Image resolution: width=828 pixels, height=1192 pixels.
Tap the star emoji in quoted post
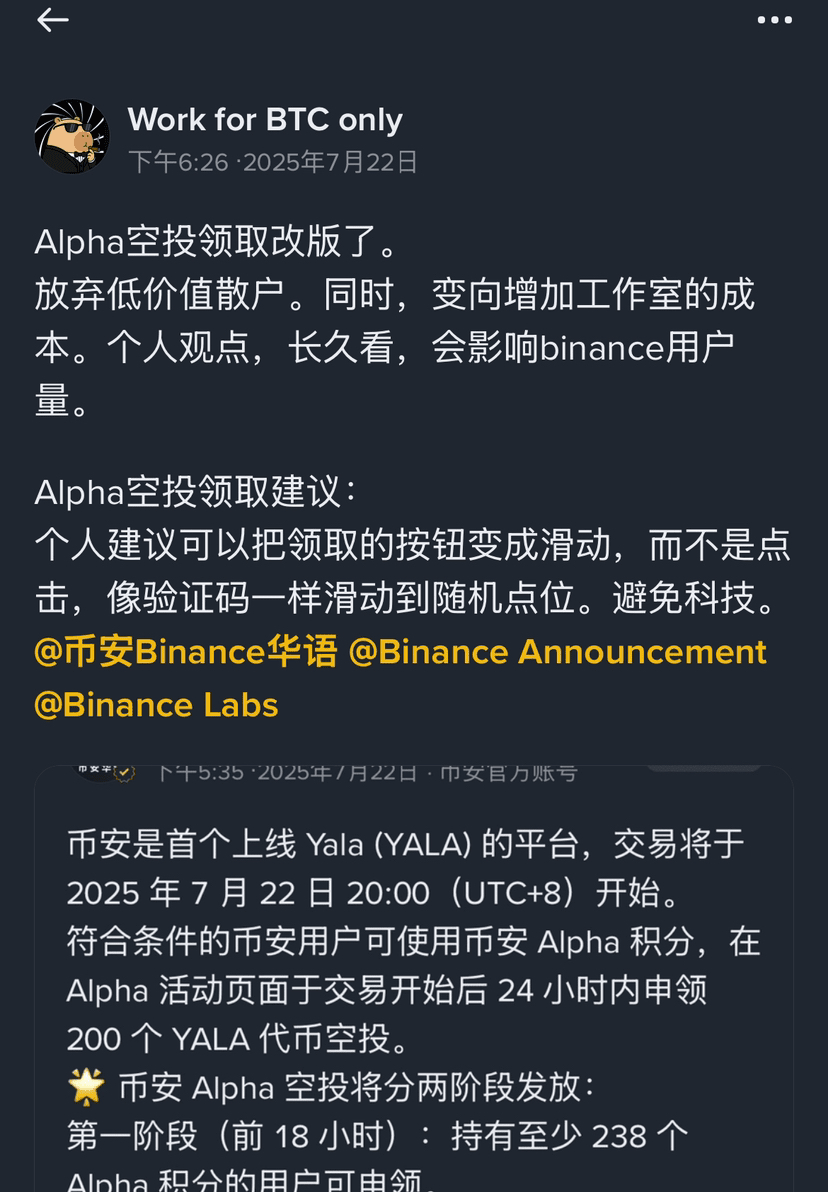(86, 1086)
